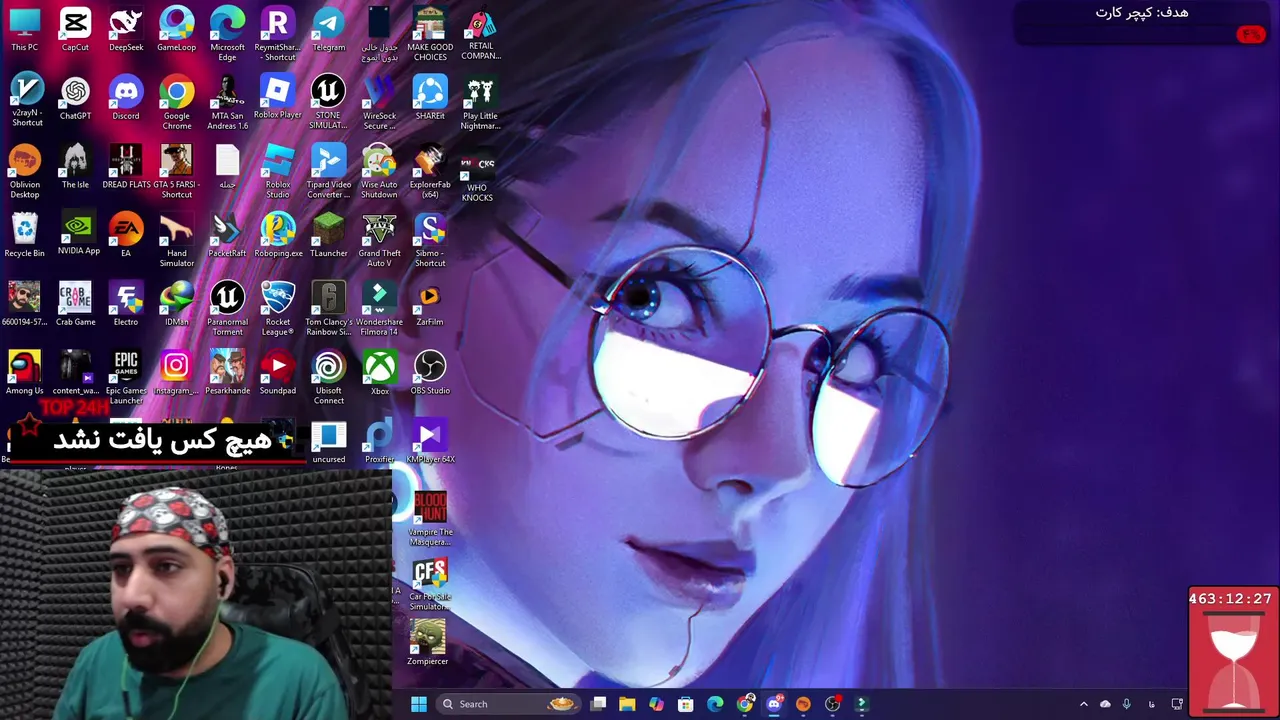1280x720 pixels.
Task: Open the Among Us desktop icon
Action: (25, 373)
